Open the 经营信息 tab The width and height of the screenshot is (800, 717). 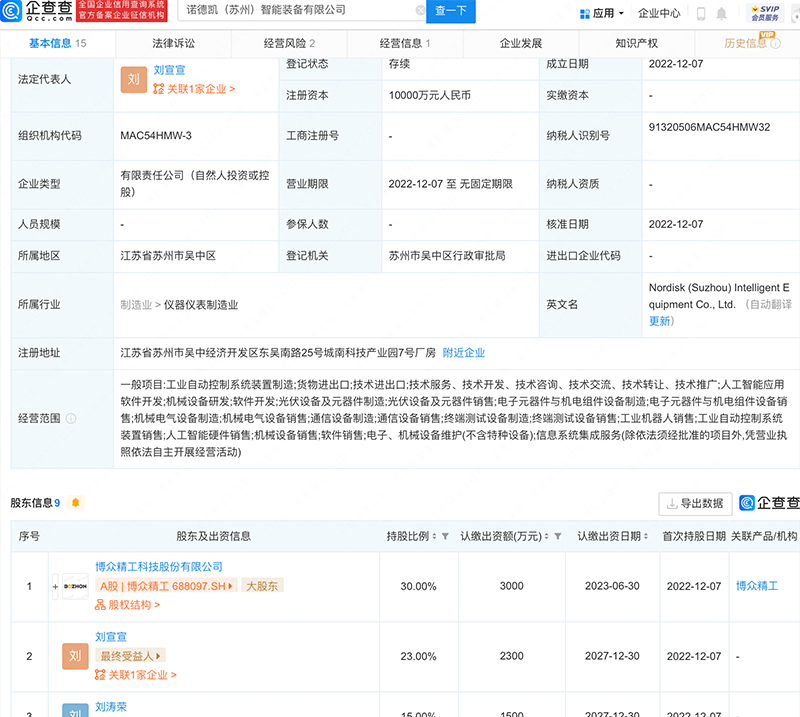(x=405, y=43)
